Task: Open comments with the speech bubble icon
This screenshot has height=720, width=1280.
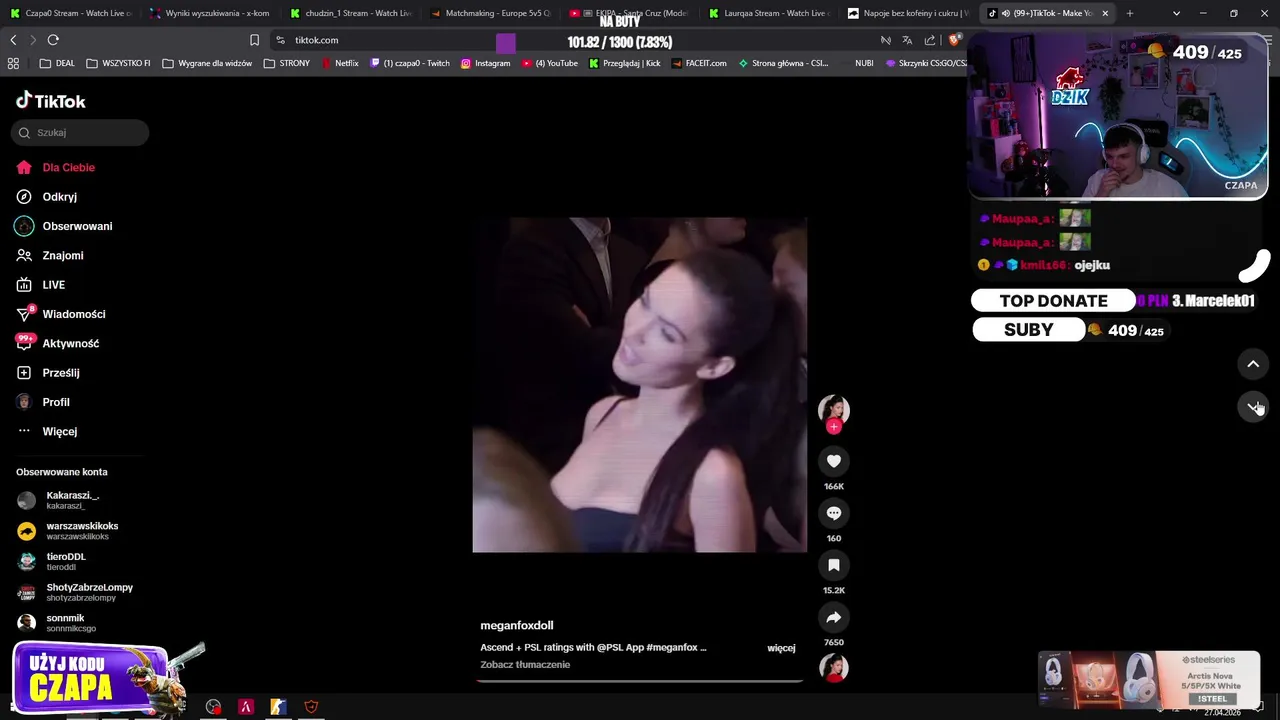Action: [x=833, y=513]
